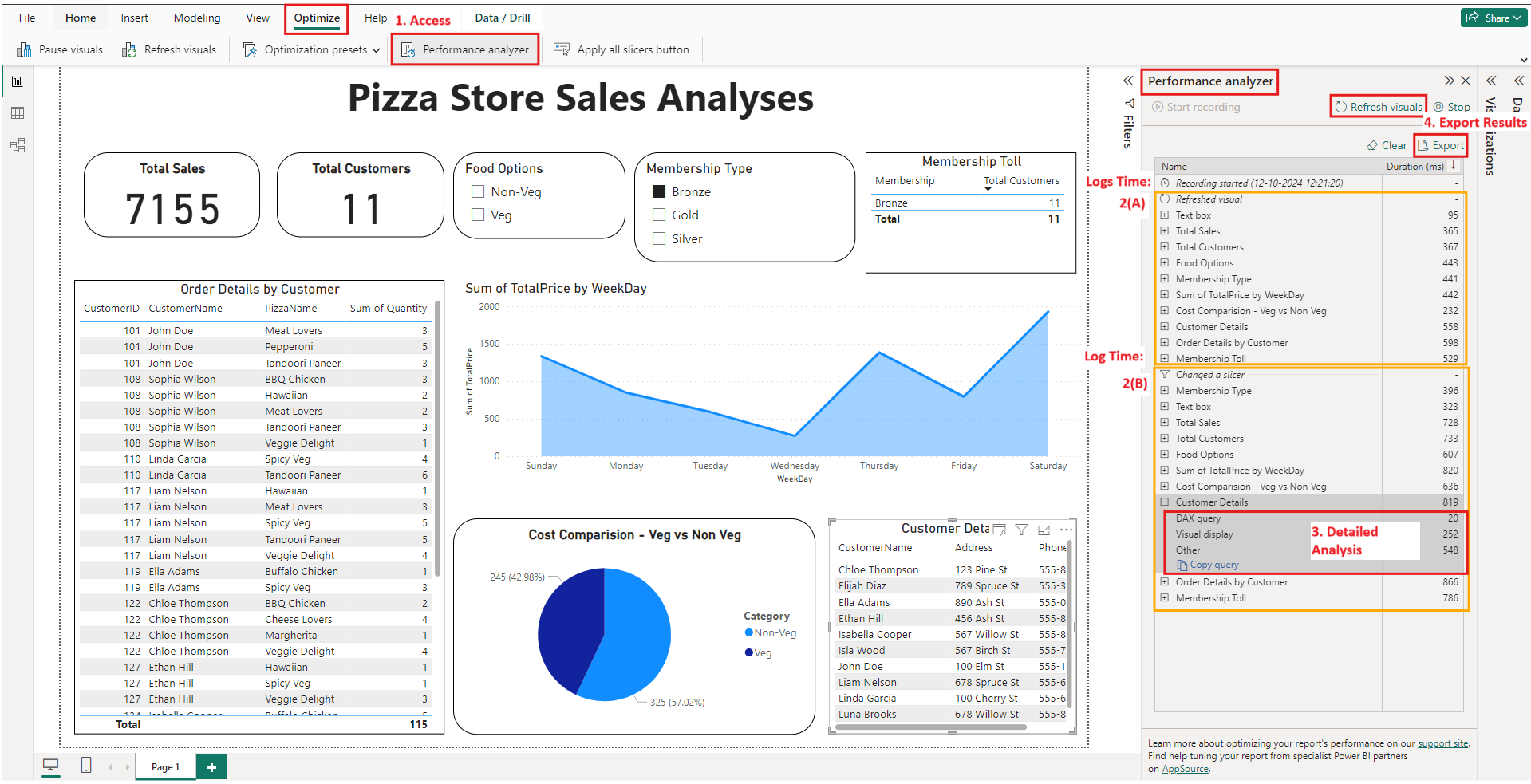
Task: Open the AppSource link
Action: point(1185,769)
